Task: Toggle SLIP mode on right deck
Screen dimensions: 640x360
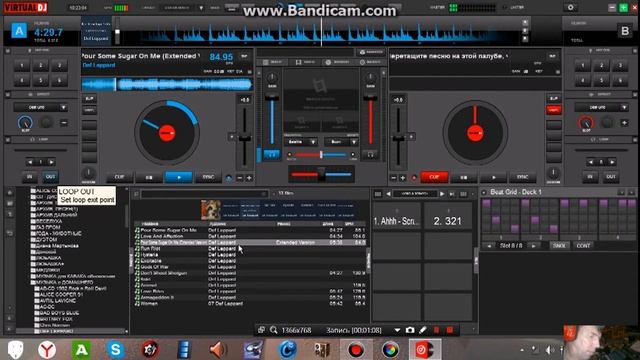Action: pos(553,99)
